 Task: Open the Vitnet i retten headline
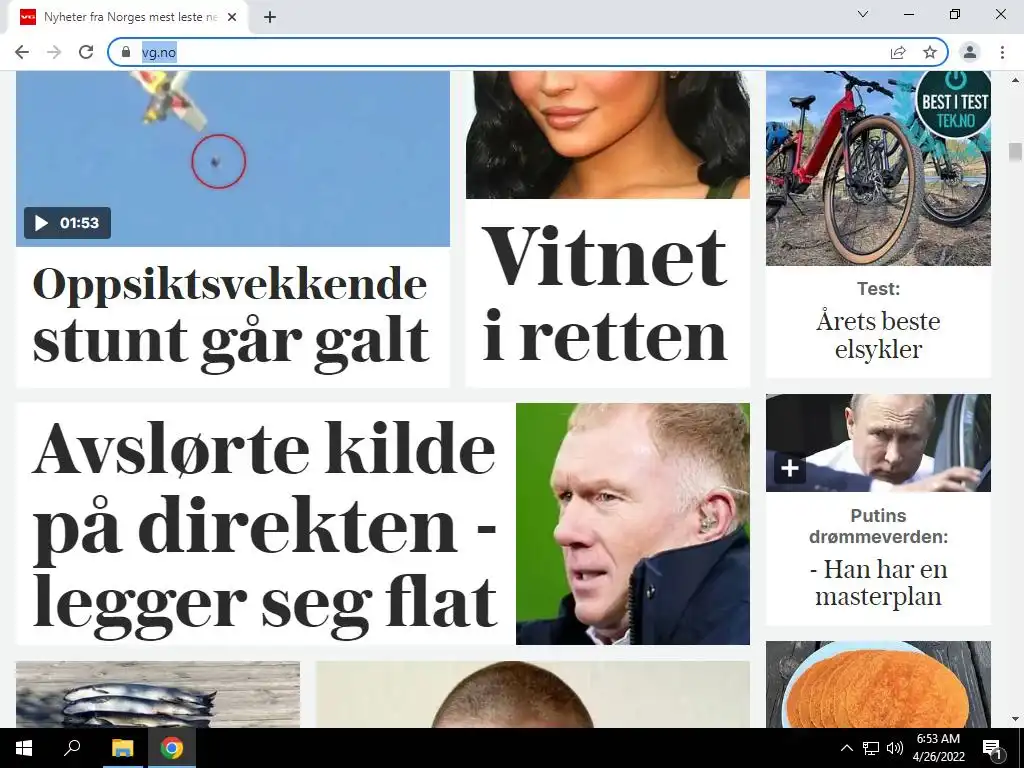pyautogui.click(x=605, y=294)
